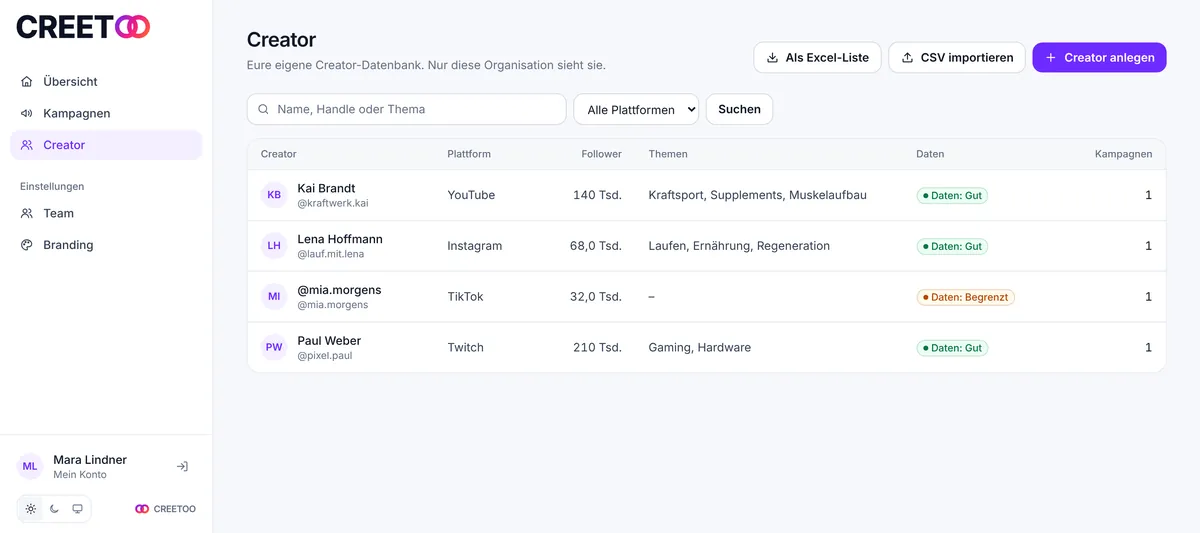The image size is (1200, 533).
Task: Click the Twitch platform cell
Action: tap(465, 348)
